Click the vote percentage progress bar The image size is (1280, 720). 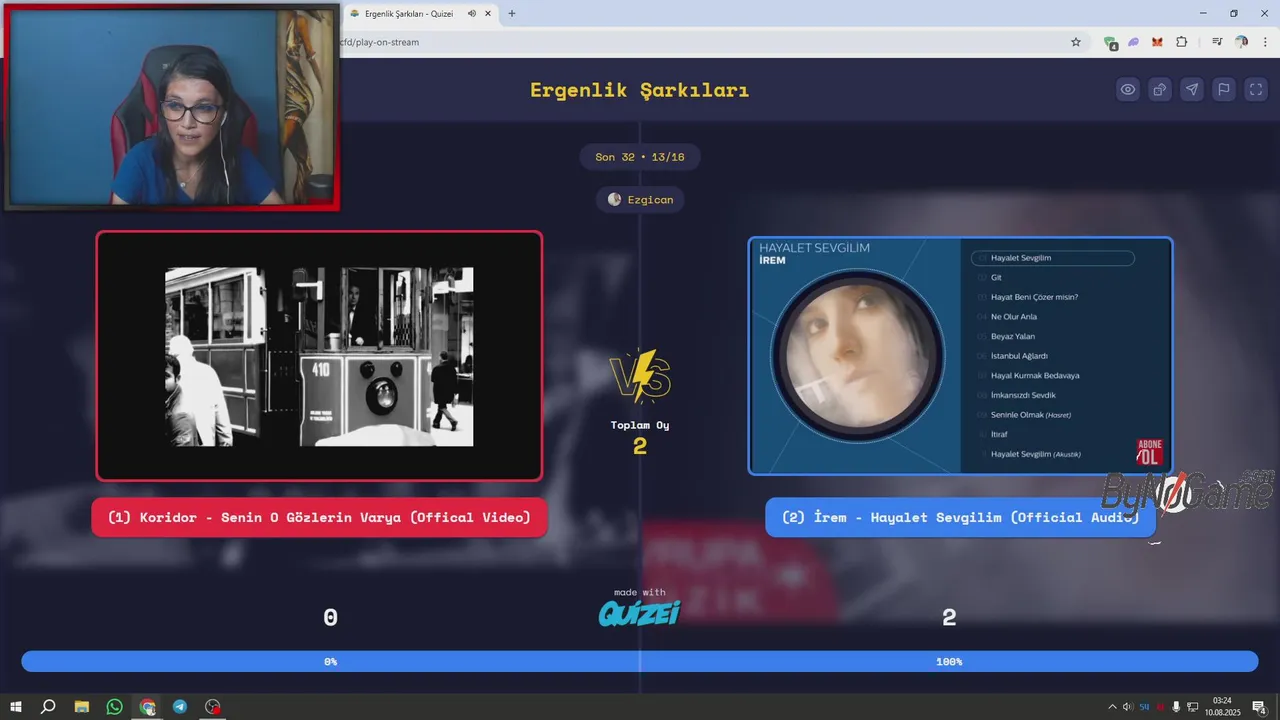click(640, 662)
